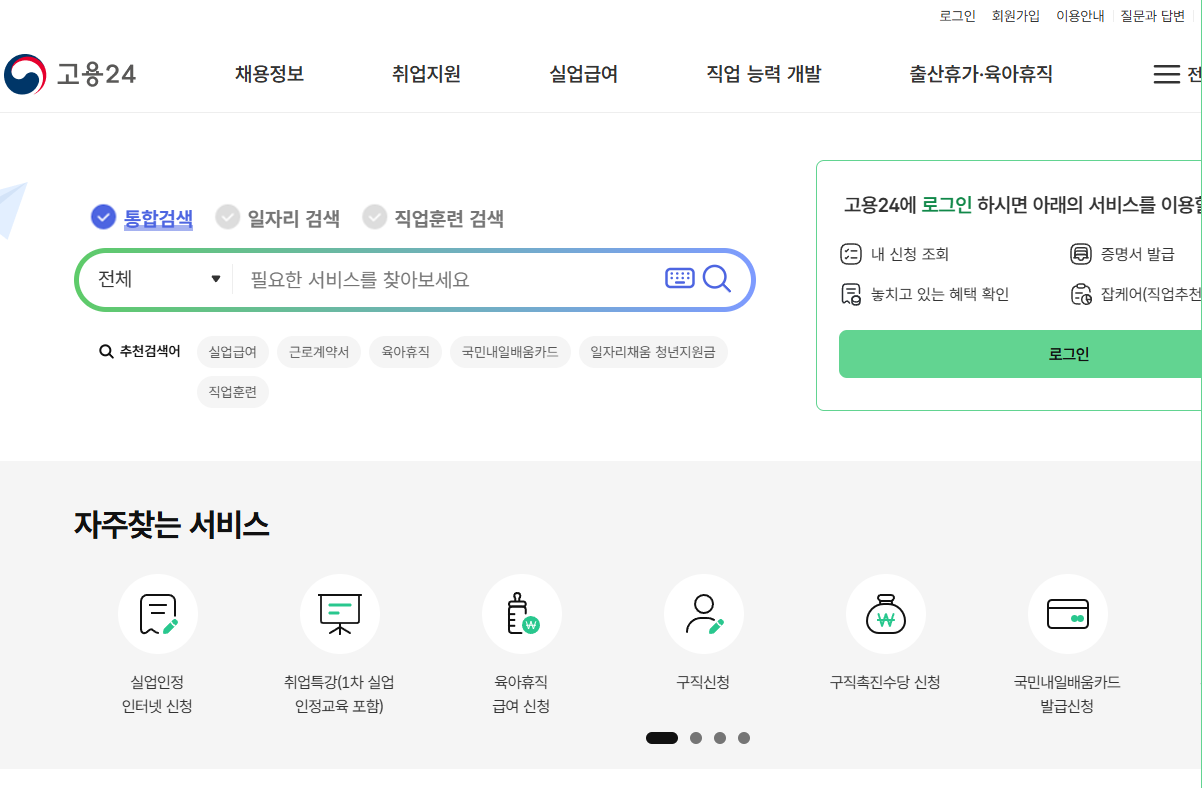Select the 직업훈련 recommended keyword
The height and width of the screenshot is (788, 1202).
point(233,392)
